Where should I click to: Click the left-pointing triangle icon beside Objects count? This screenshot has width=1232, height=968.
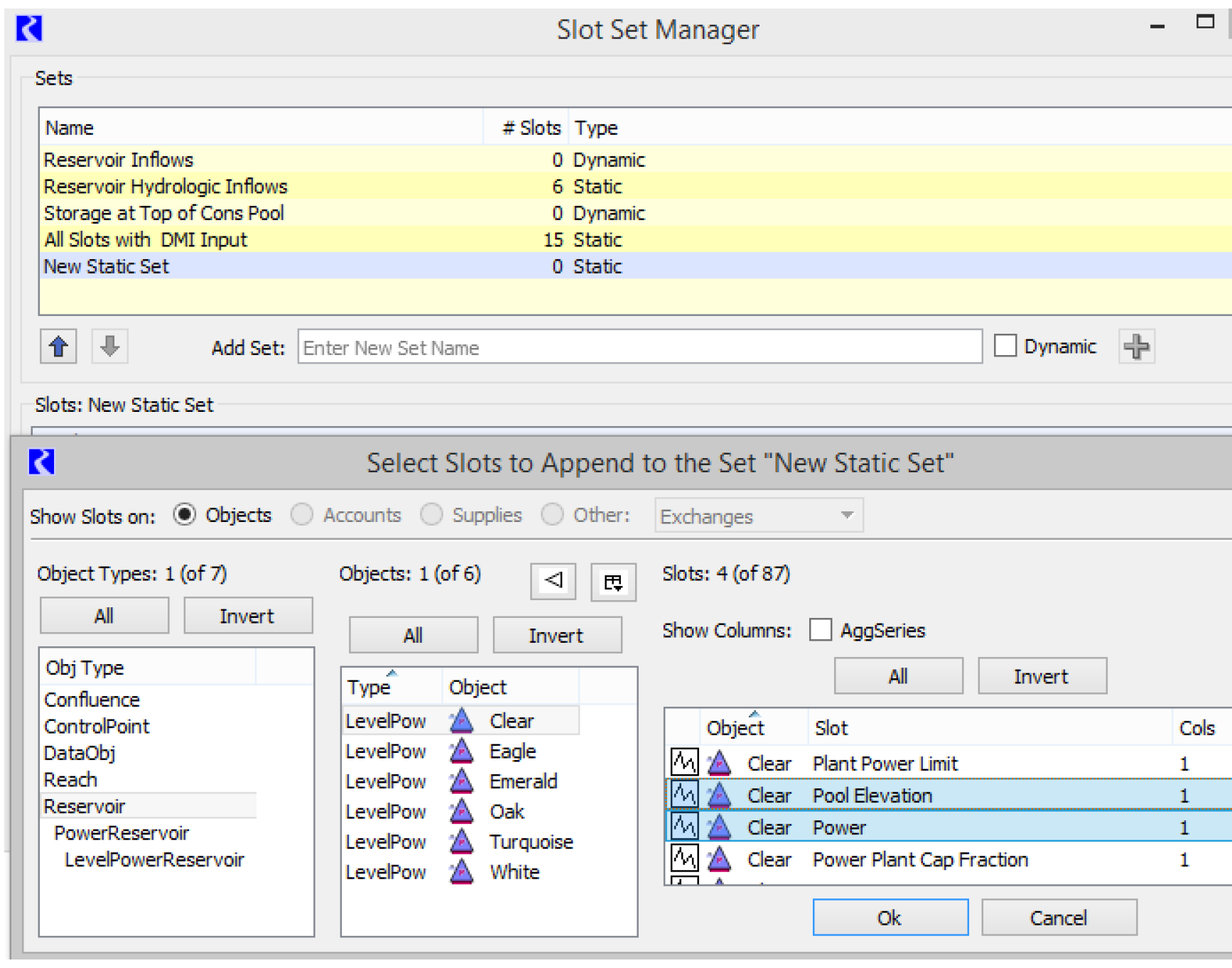(553, 581)
